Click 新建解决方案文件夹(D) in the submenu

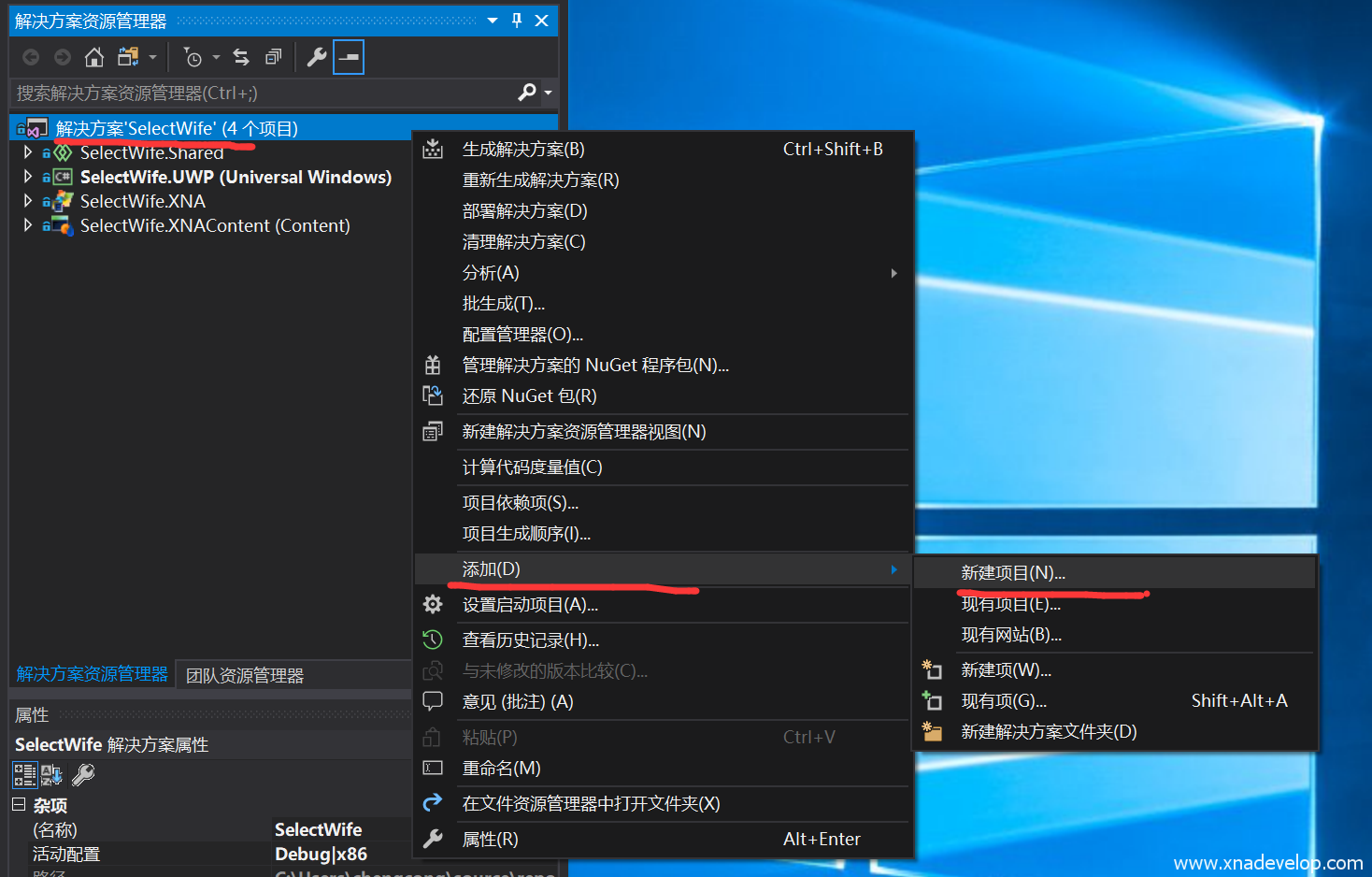click(x=1049, y=732)
